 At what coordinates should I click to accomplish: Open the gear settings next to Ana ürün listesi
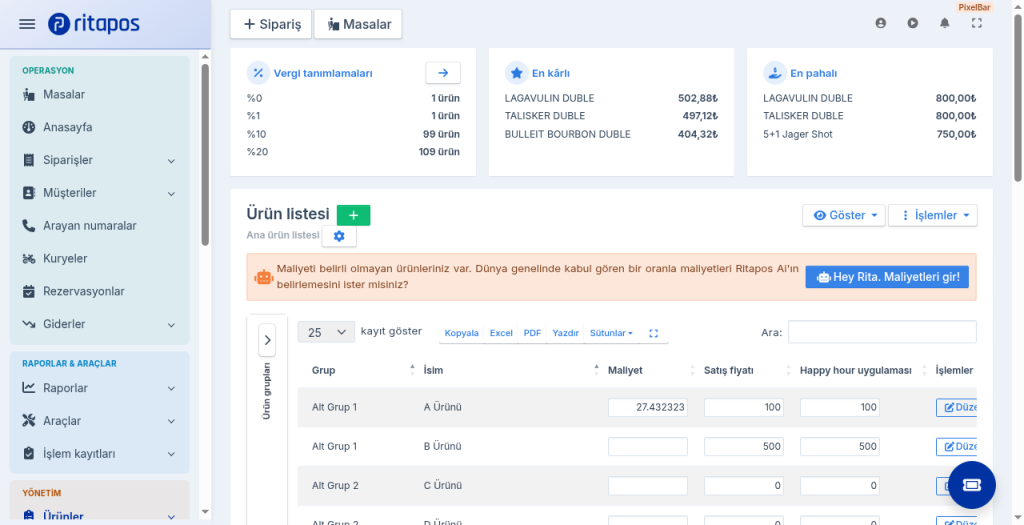click(x=339, y=236)
